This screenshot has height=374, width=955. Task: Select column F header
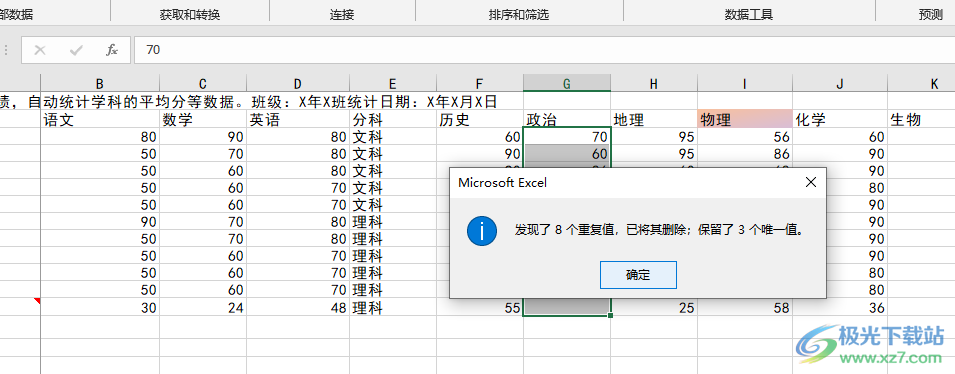click(x=480, y=84)
